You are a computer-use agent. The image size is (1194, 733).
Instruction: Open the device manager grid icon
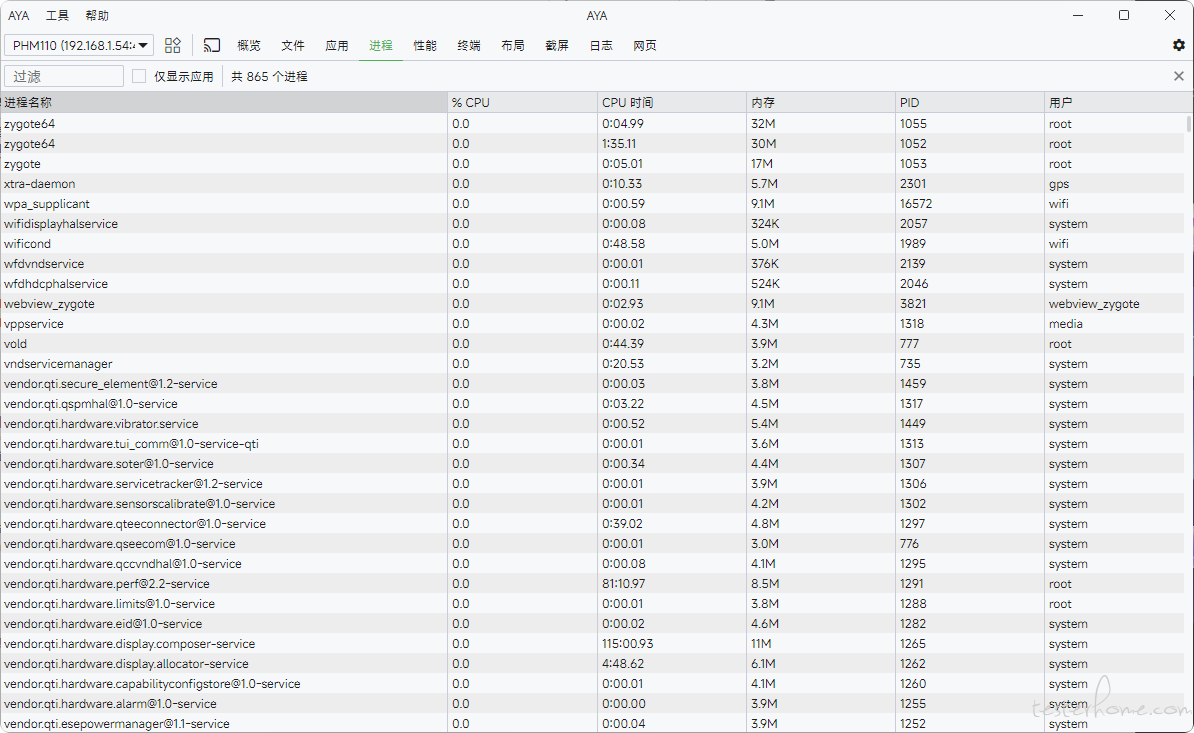click(x=173, y=45)
